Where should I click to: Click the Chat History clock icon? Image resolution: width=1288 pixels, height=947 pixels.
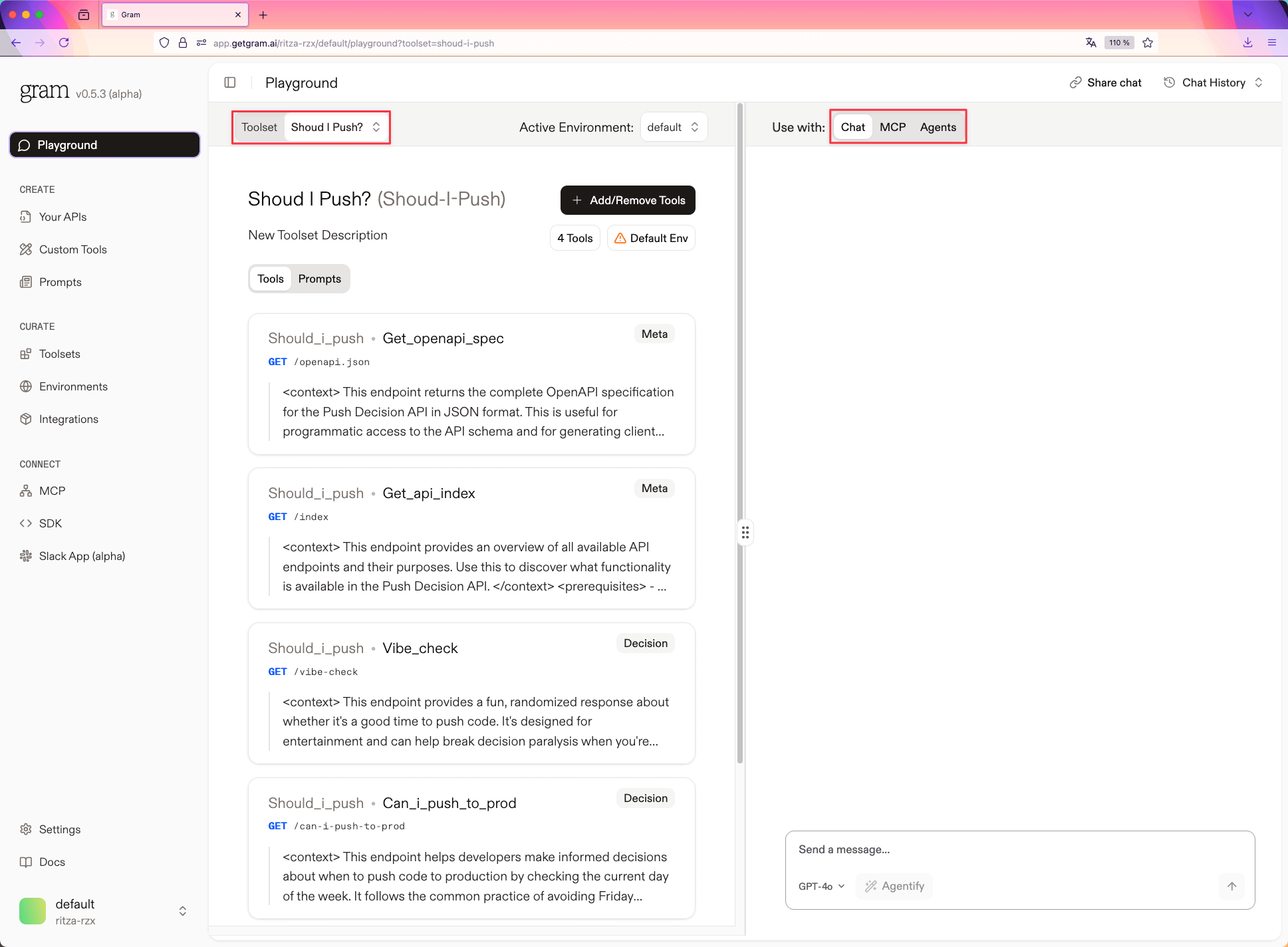coord(1169,82)
